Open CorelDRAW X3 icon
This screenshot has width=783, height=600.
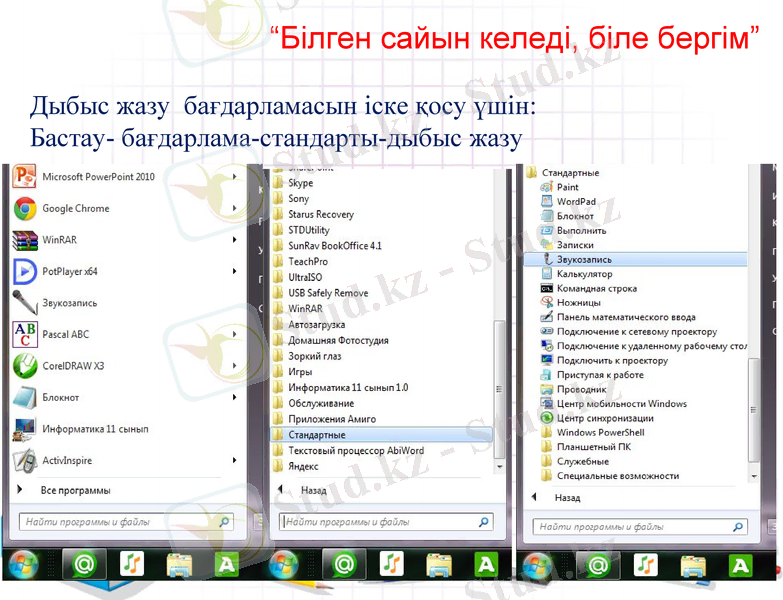click(x=24, y=366)
